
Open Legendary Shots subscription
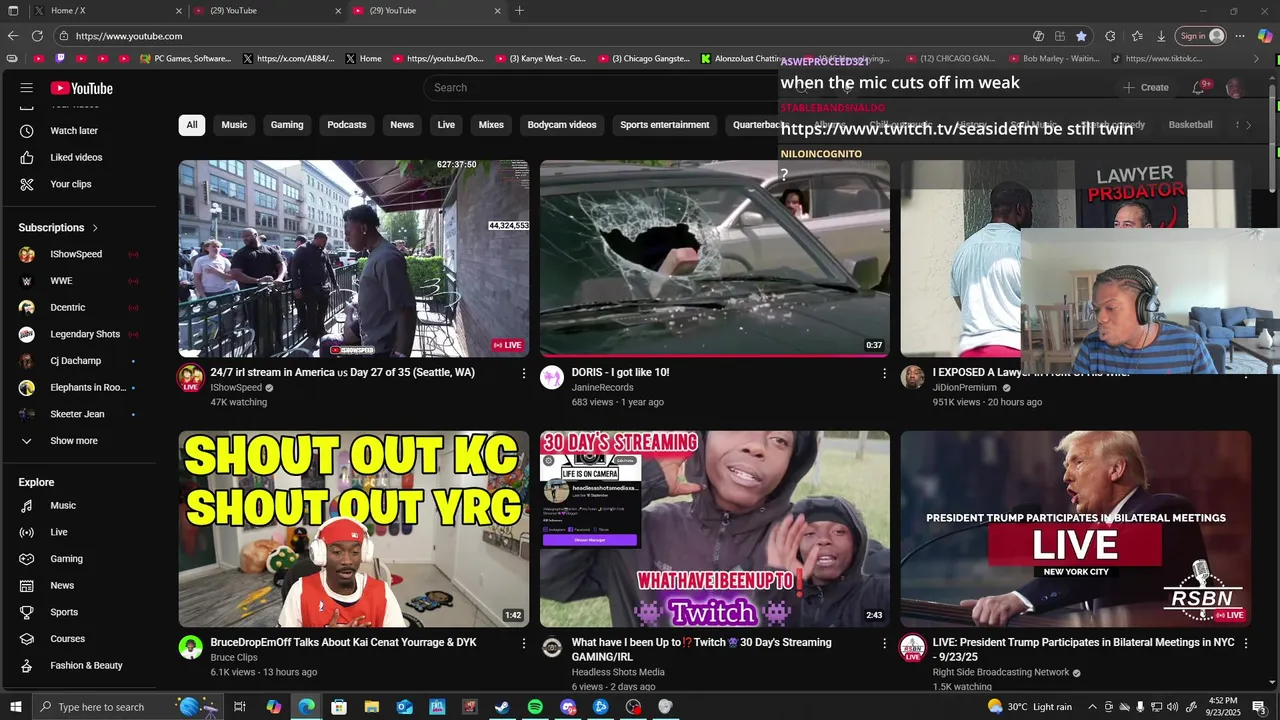[x=85, y=334]
